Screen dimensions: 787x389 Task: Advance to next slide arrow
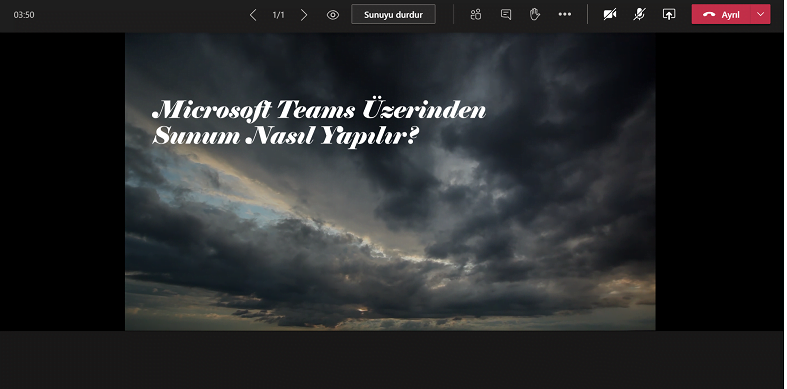(304, 15)
